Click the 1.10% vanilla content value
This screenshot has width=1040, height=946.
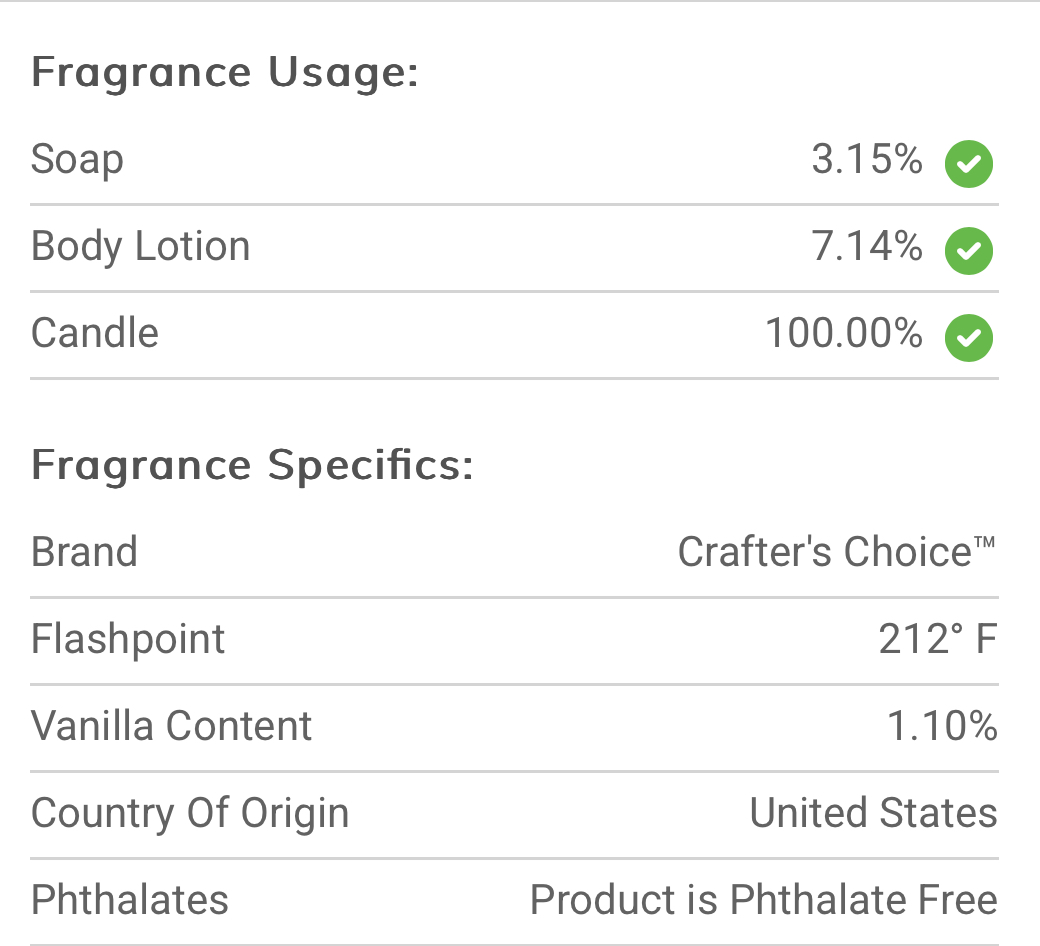coord(941,726)
